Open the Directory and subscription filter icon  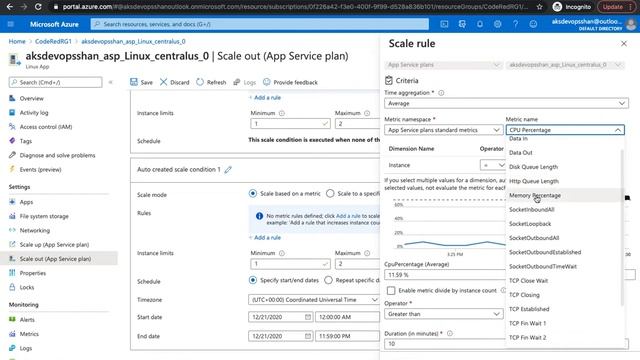coord(462,24)
